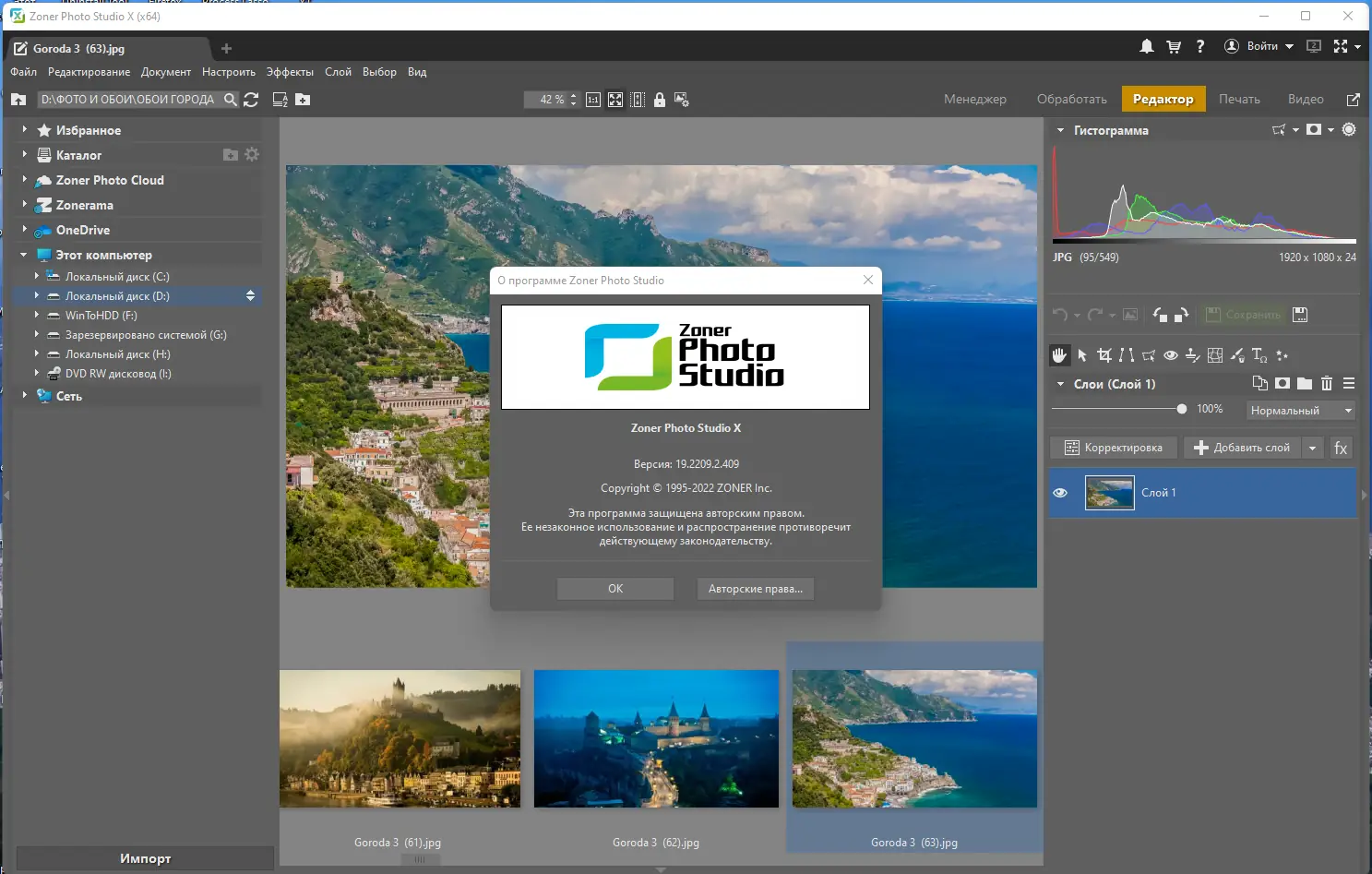Open the Liquify tool
The height and width of the screenshot is (874, 1372).
pyautogui.click(x=1215, y=355)
